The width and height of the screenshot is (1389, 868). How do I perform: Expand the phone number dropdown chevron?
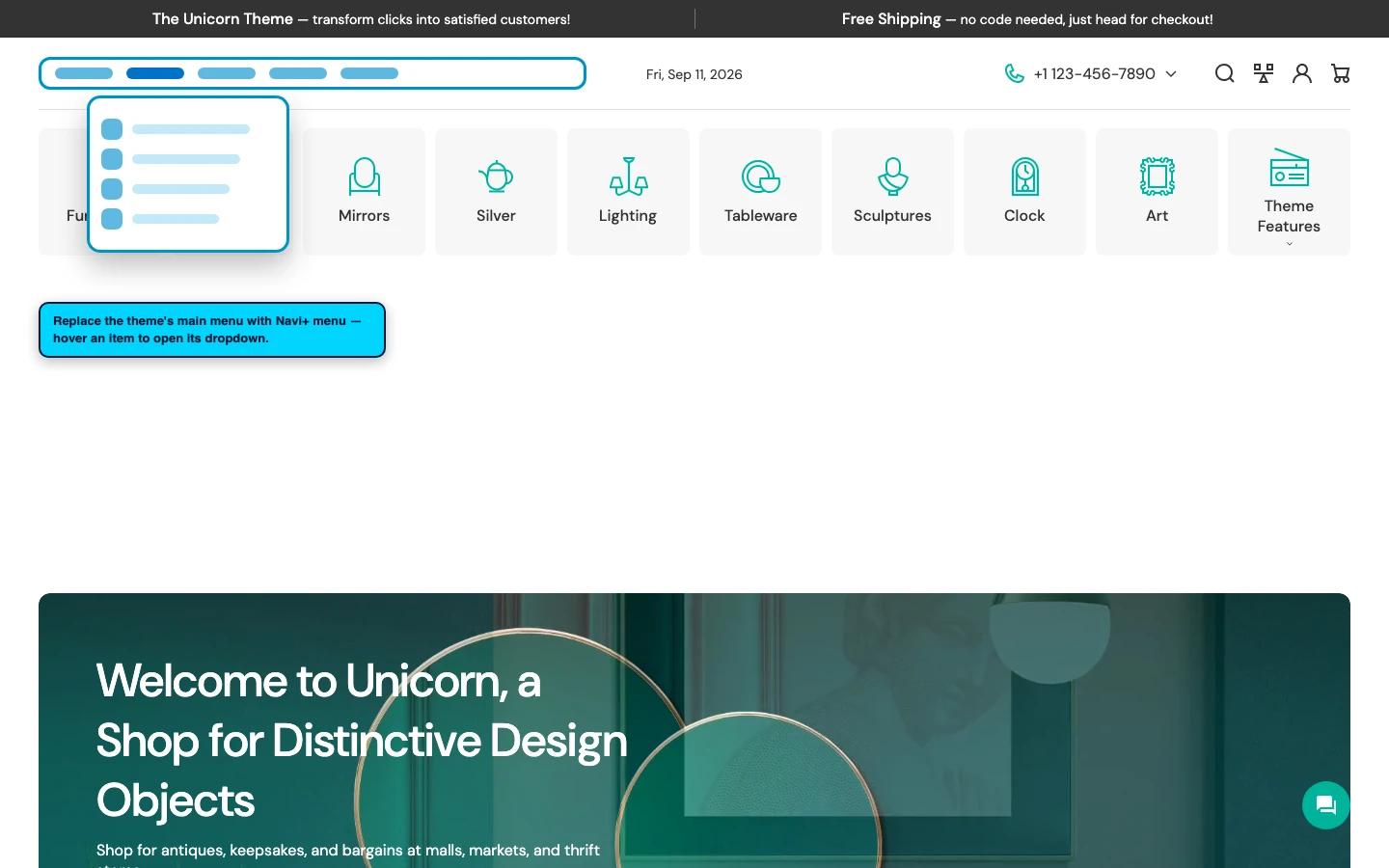(x=1171, y=74)
